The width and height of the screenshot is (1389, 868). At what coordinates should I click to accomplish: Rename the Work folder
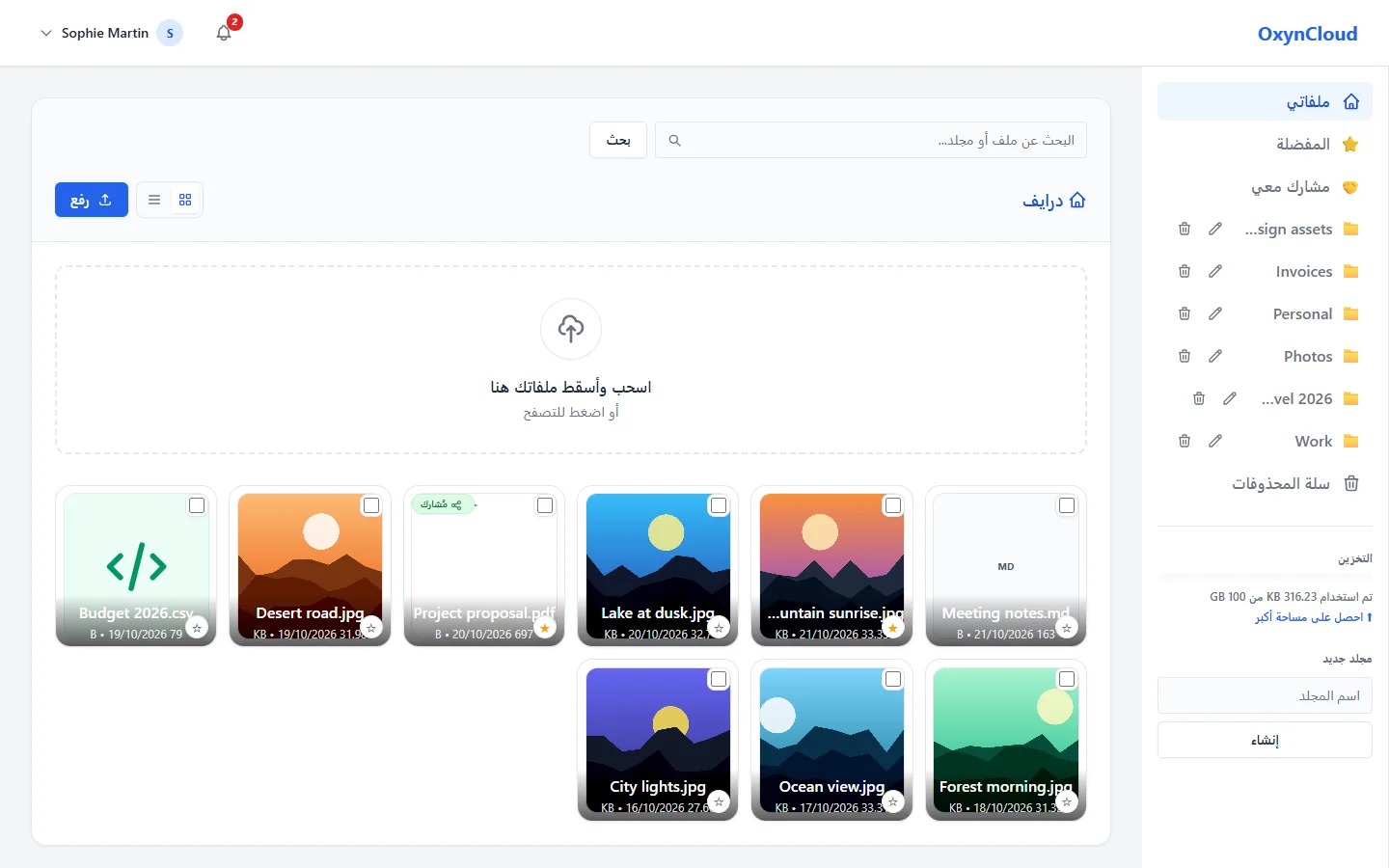coord(1215,441)
